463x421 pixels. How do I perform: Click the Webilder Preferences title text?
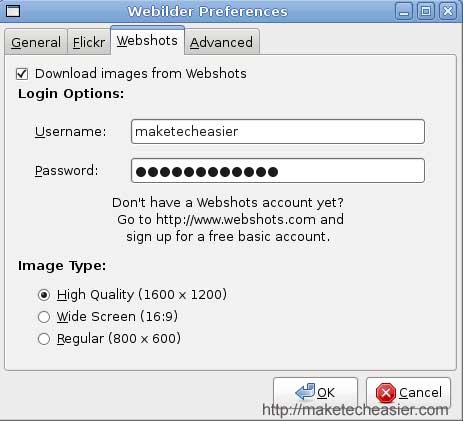[207, 11]
